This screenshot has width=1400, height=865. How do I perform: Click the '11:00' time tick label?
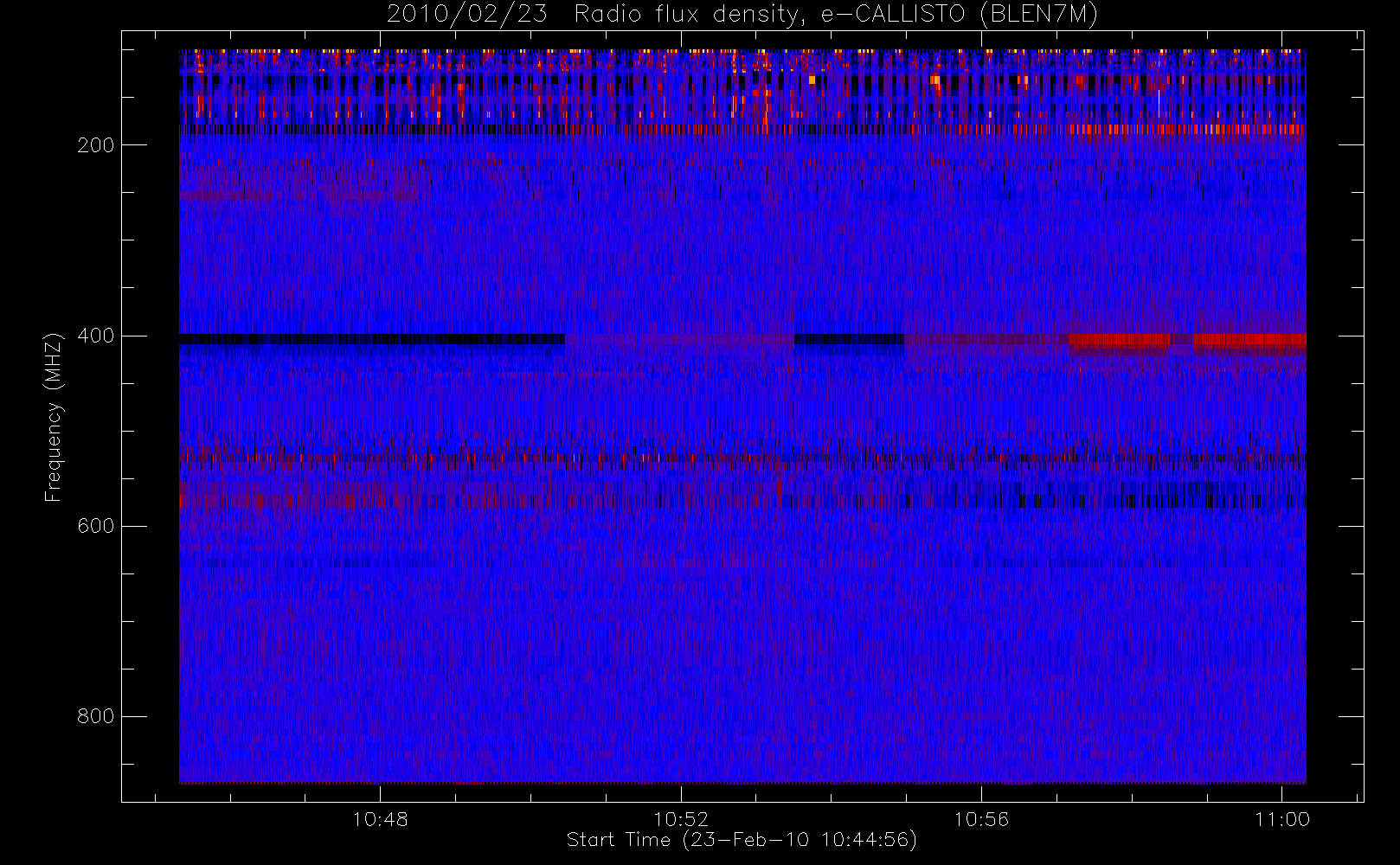coord(1282,819)
